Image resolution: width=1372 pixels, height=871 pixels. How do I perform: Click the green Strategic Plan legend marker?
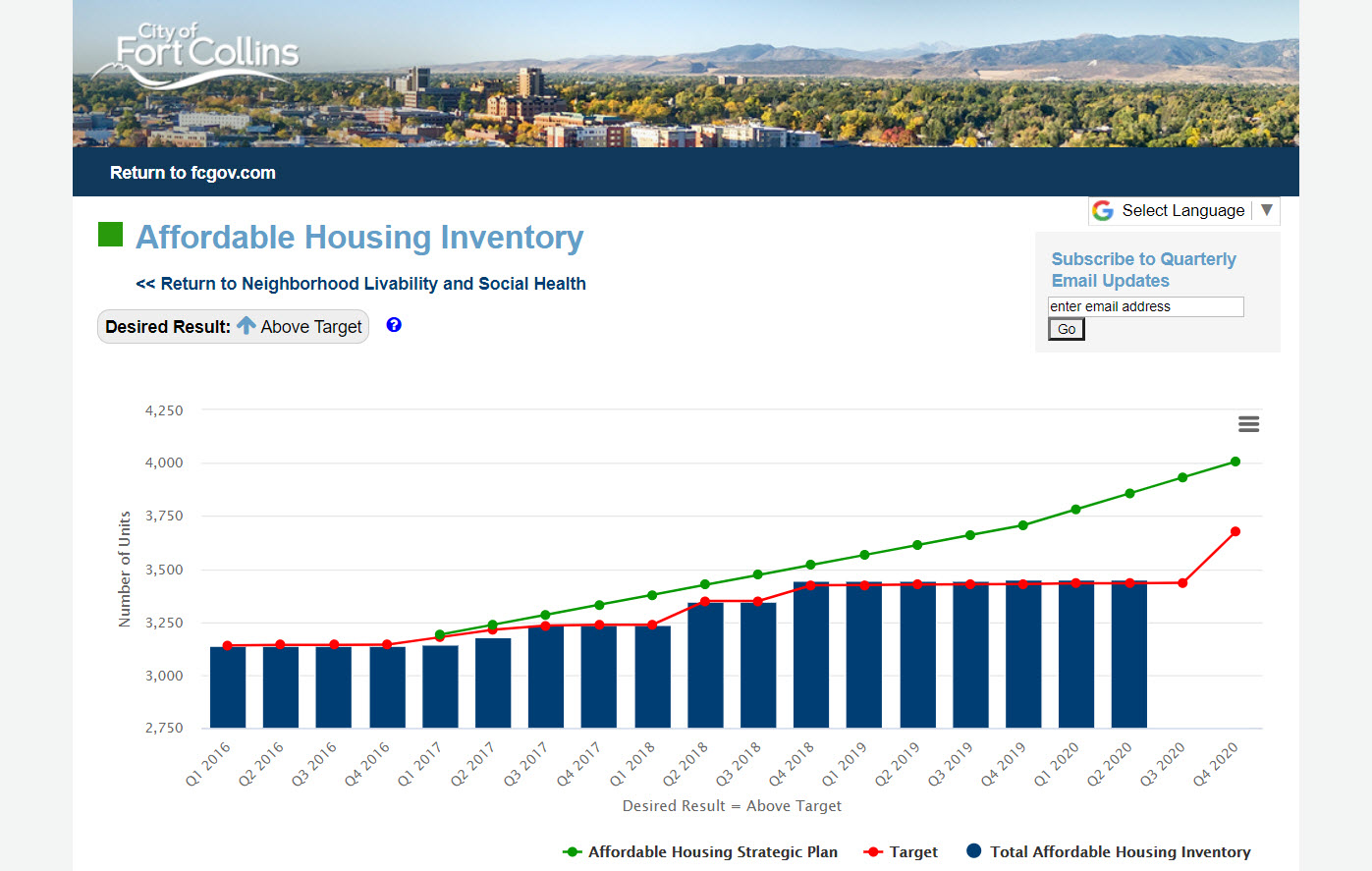click(573, 851)
